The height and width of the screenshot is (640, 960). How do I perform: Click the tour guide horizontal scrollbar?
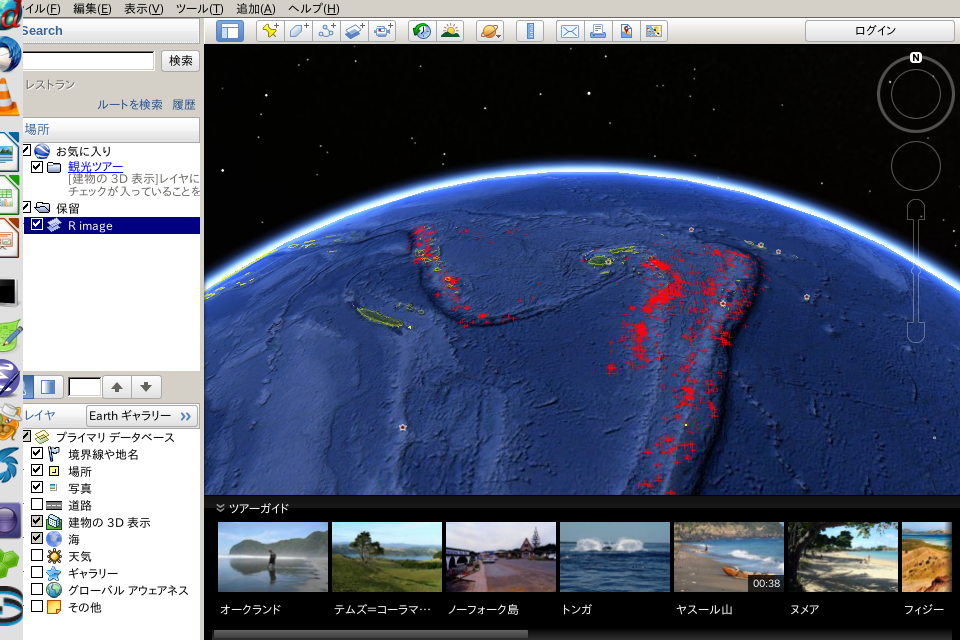click(370, 634)
